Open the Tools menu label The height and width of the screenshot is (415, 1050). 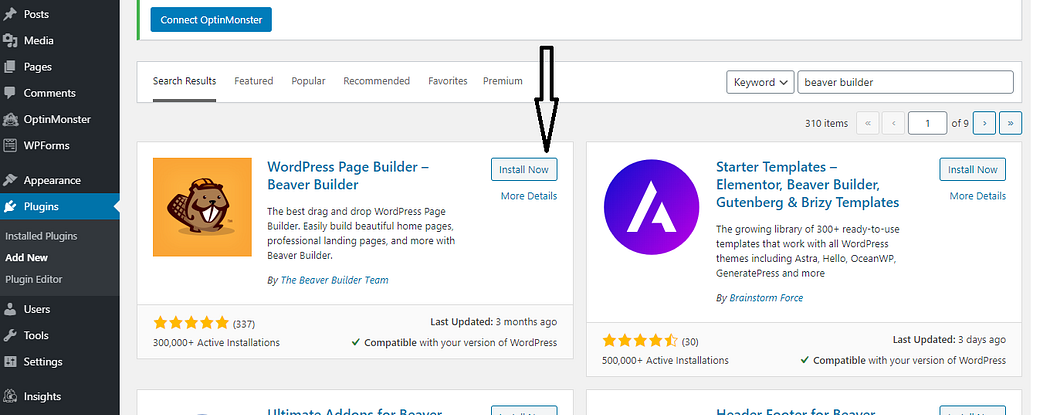point(36,335)
